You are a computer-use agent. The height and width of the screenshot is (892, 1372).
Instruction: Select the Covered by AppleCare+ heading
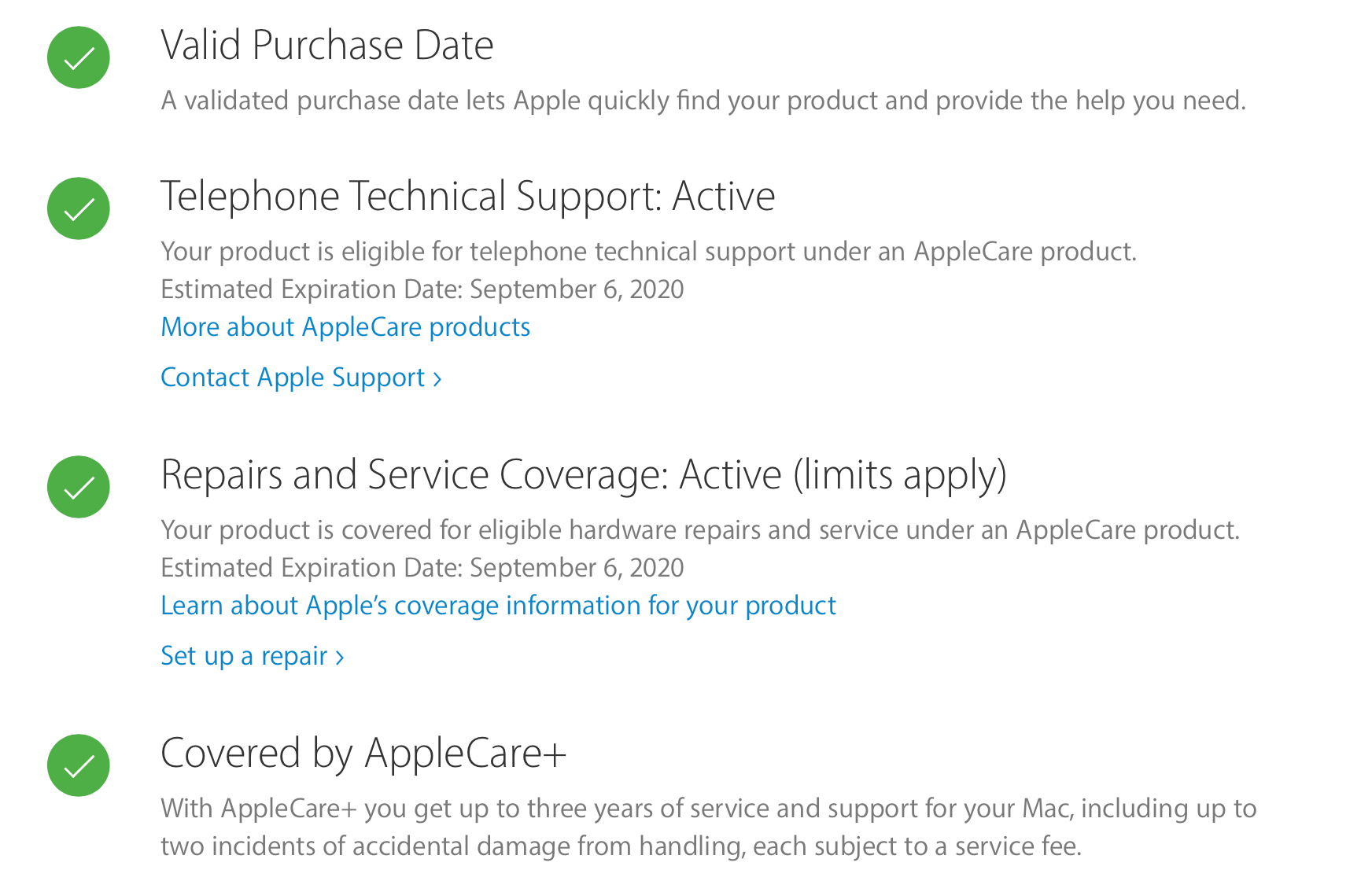pos(363,754)
